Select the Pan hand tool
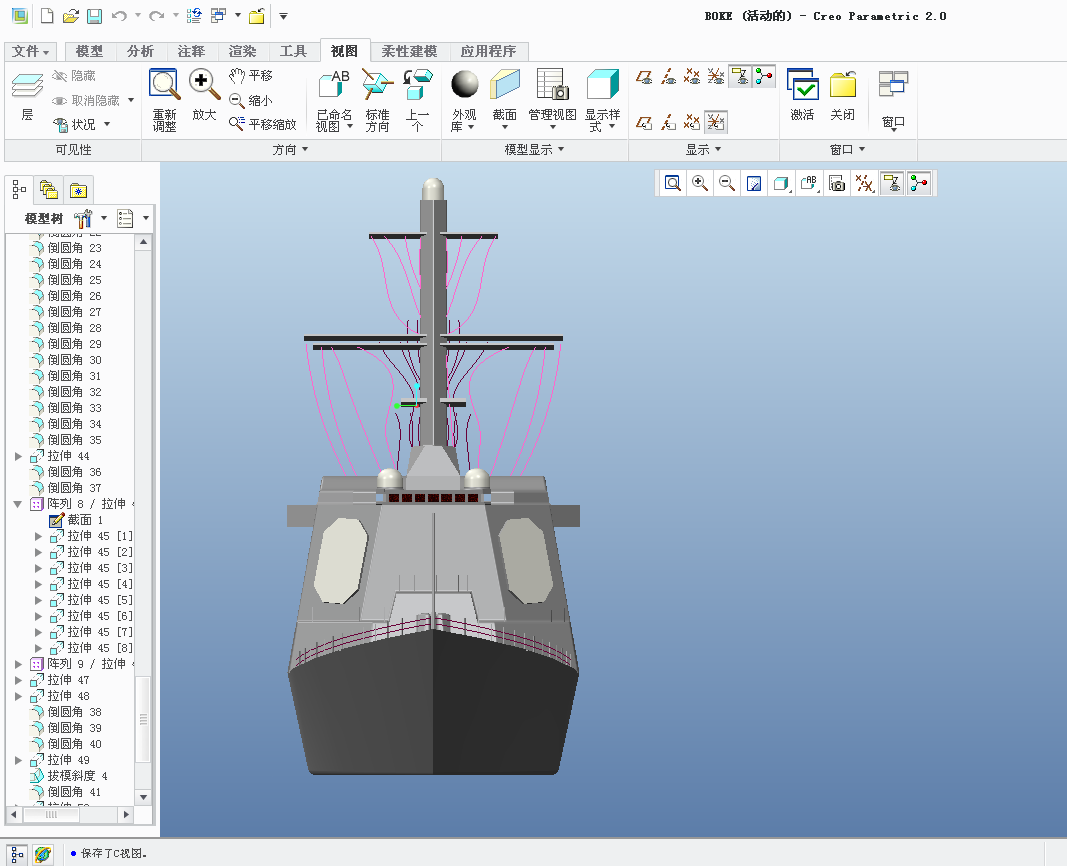The image size is (1067, 866). tap(250, 76)
